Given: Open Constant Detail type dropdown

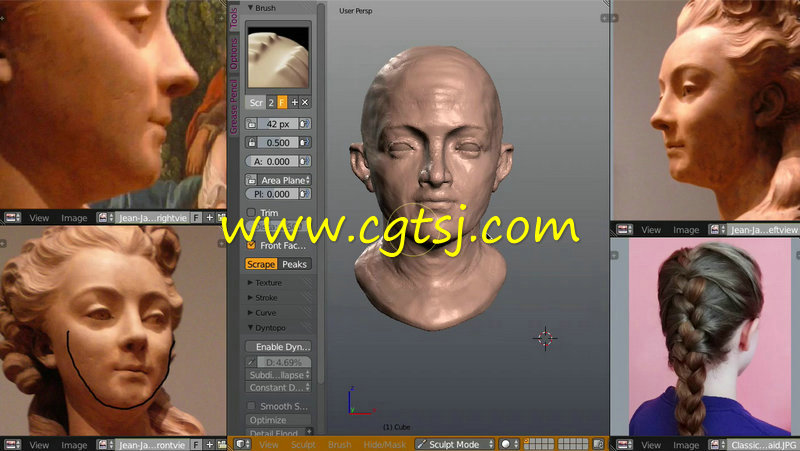Looking at the screenshot, I should (279, 387).
